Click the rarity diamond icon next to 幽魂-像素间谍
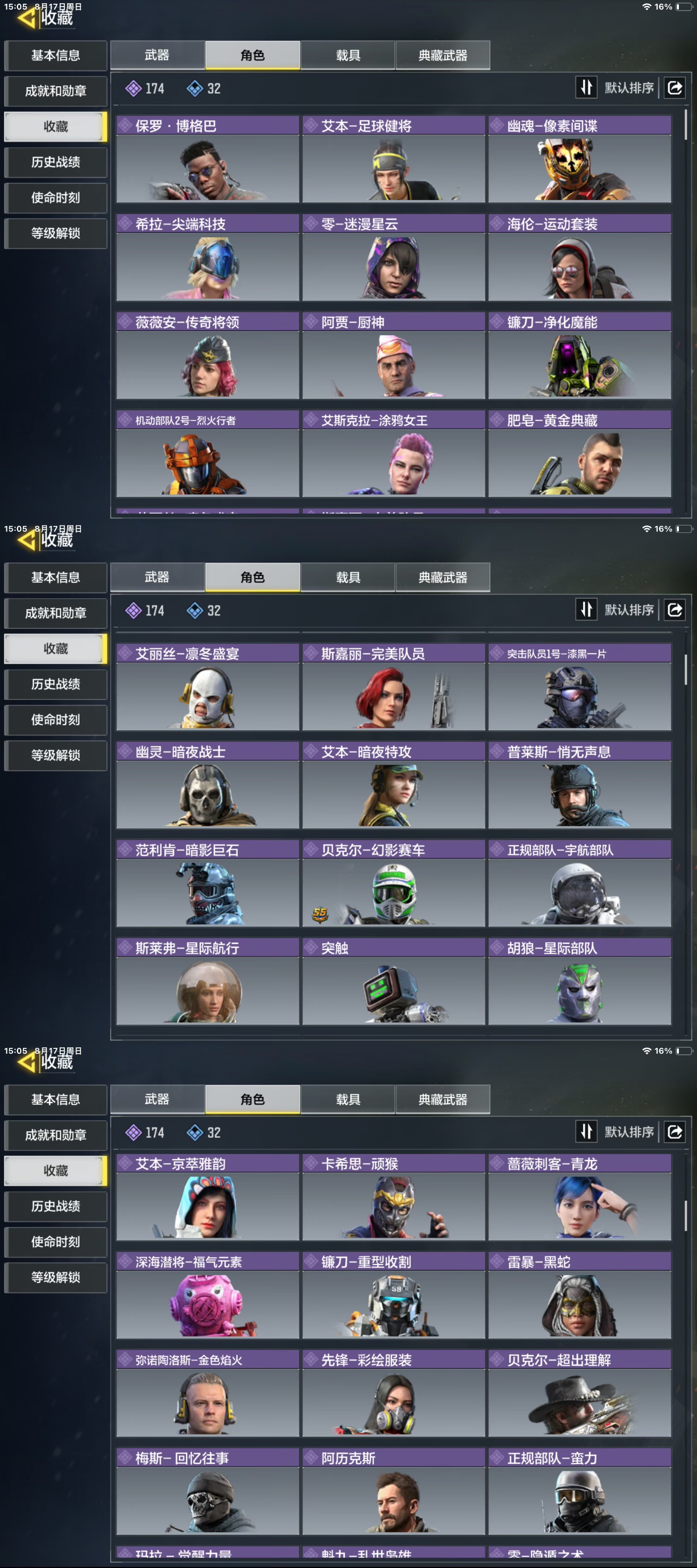The image size is (697, 1568). (497, 126)
